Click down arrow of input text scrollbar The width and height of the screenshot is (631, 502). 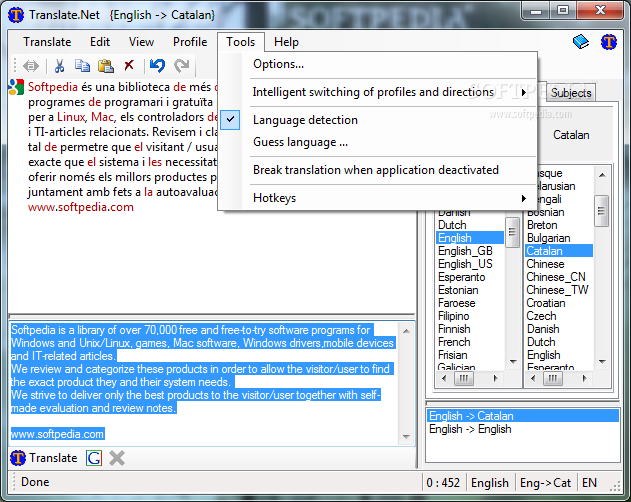tap(406, 437)
